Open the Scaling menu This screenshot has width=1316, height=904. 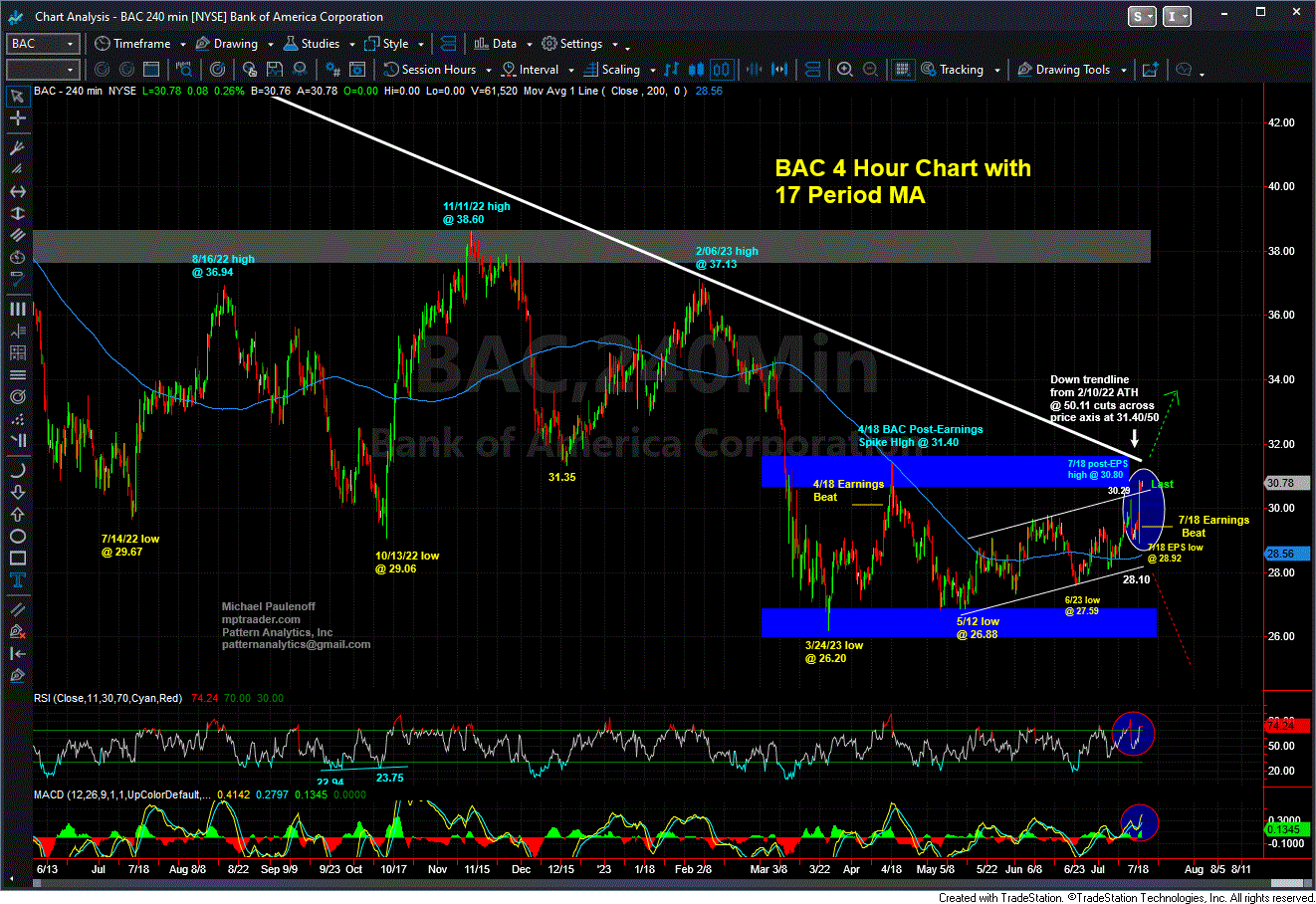point(612,70)
